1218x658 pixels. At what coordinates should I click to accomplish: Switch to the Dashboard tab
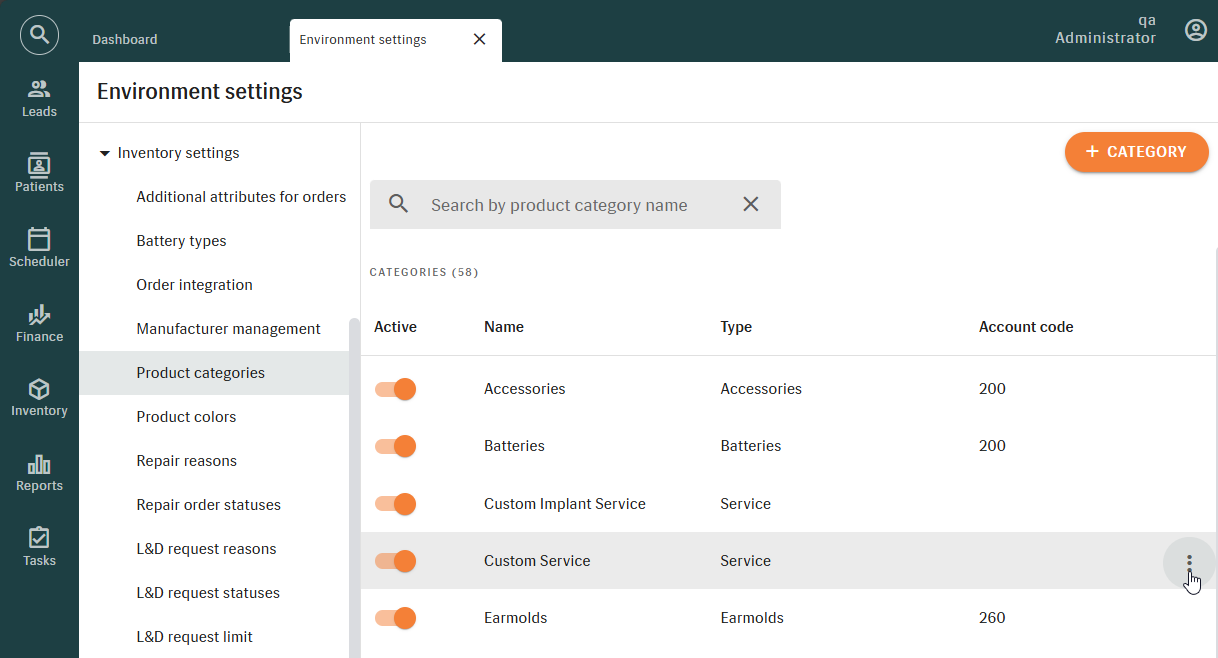[x=125, y=40]
